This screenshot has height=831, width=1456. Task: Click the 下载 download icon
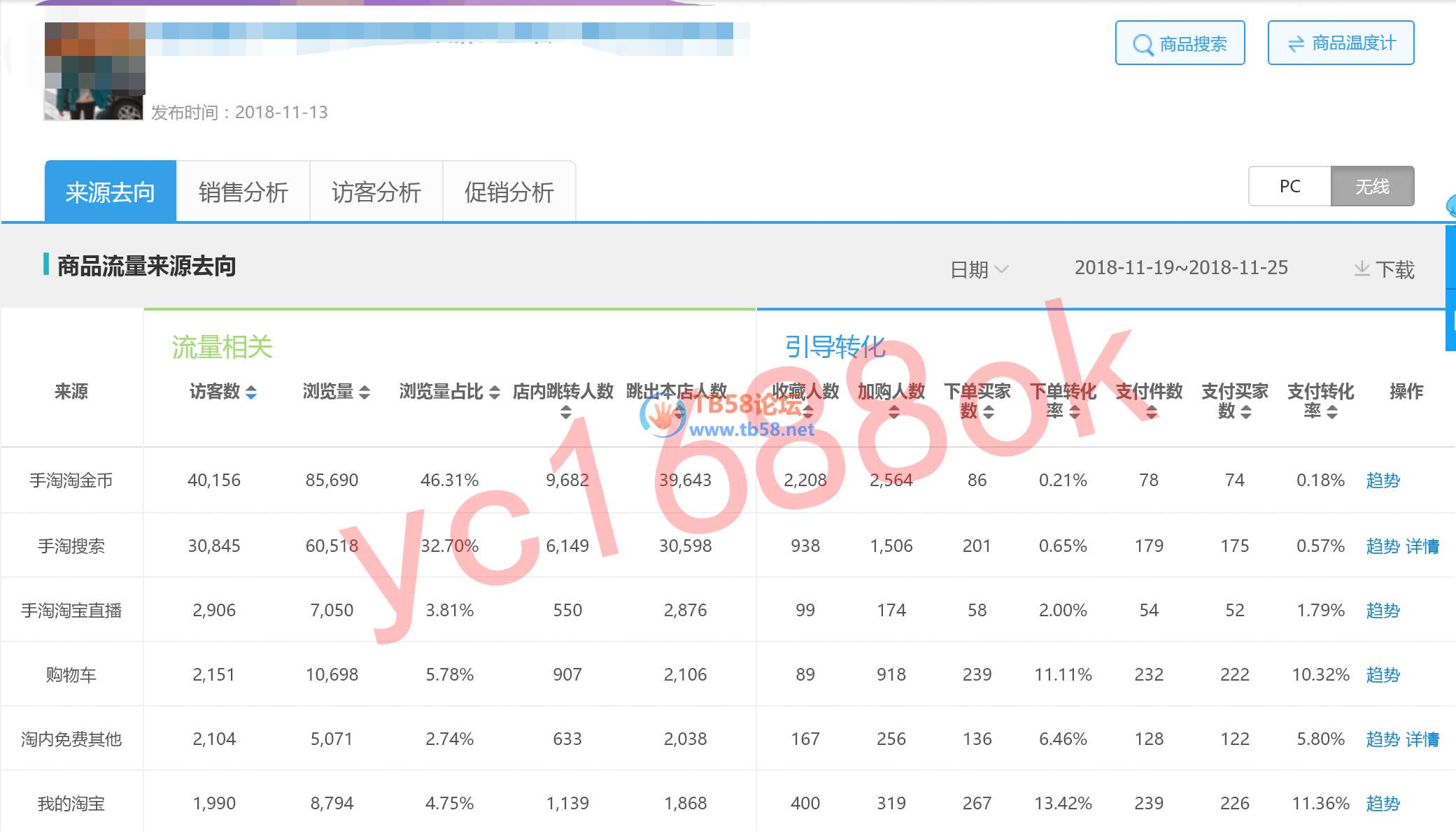pyautogui.click(x=1361, y=269)
